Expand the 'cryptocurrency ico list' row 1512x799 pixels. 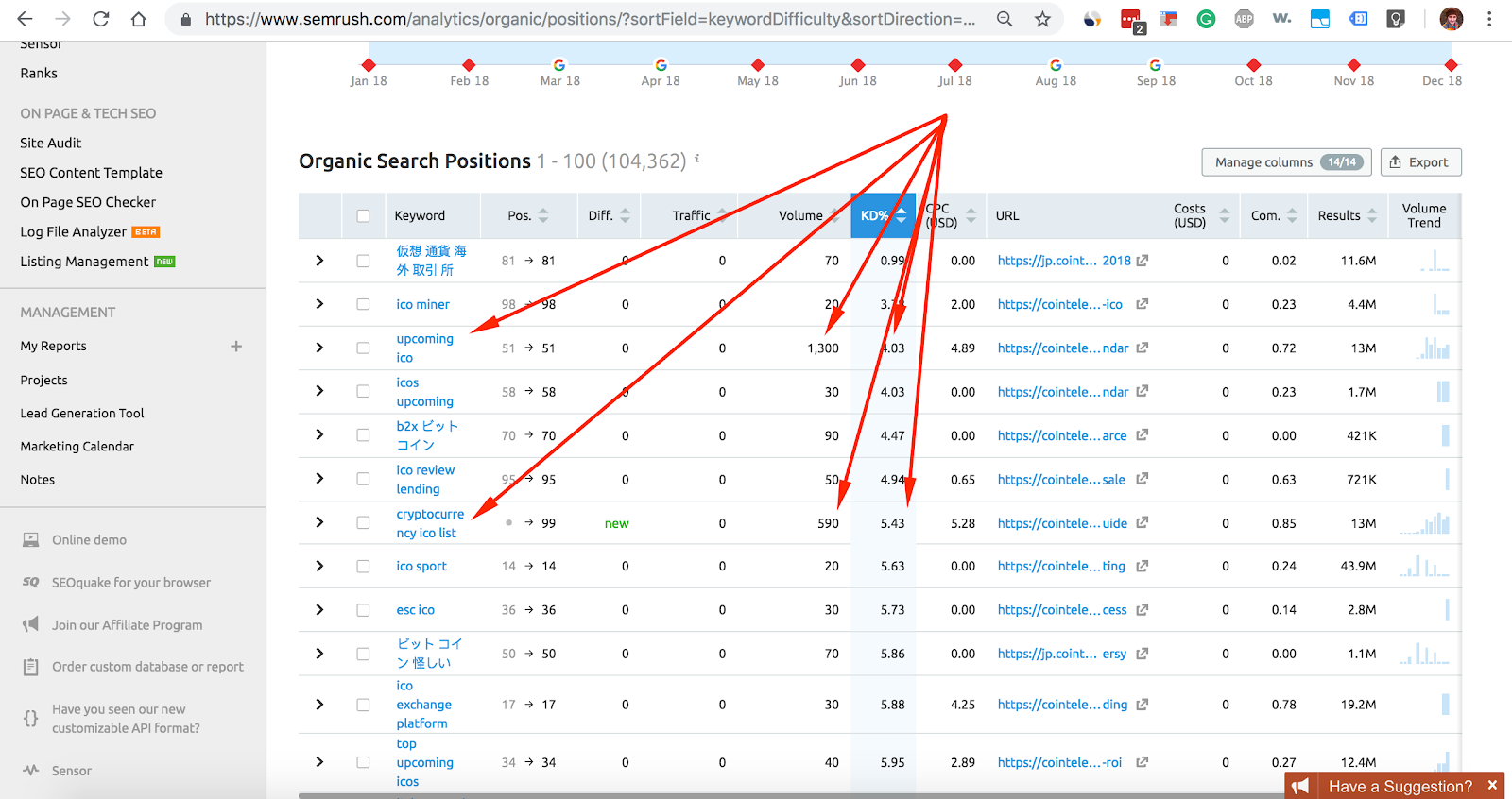point(319,522)
